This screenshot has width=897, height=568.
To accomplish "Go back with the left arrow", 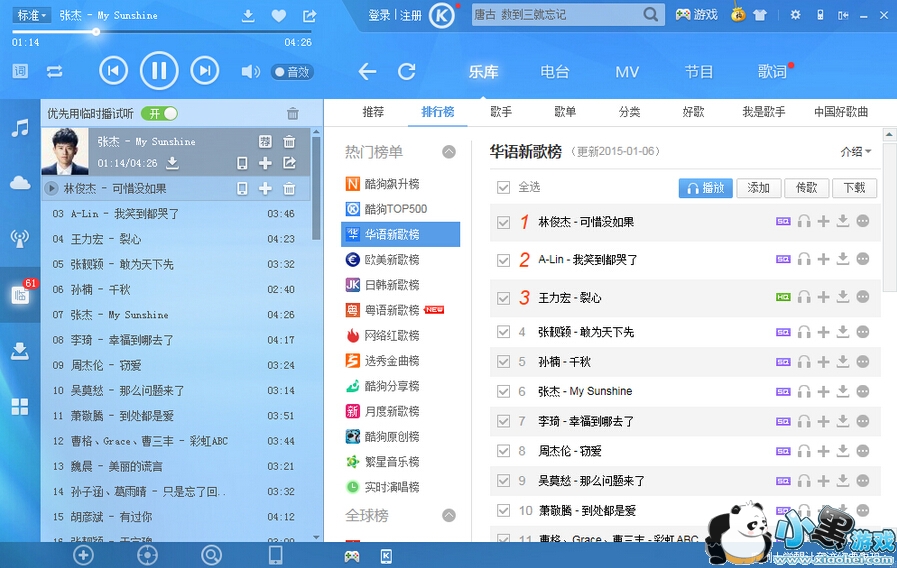I will click(x=367, y=72).
